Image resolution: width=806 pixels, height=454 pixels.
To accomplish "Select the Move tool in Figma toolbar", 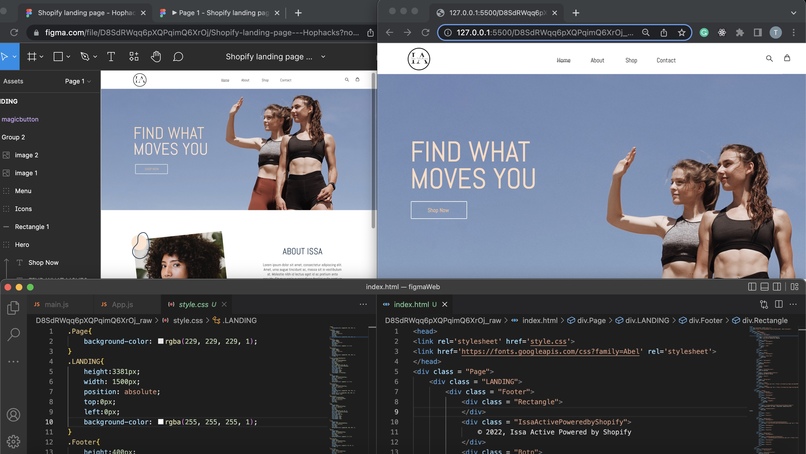I will pos(5,57).
